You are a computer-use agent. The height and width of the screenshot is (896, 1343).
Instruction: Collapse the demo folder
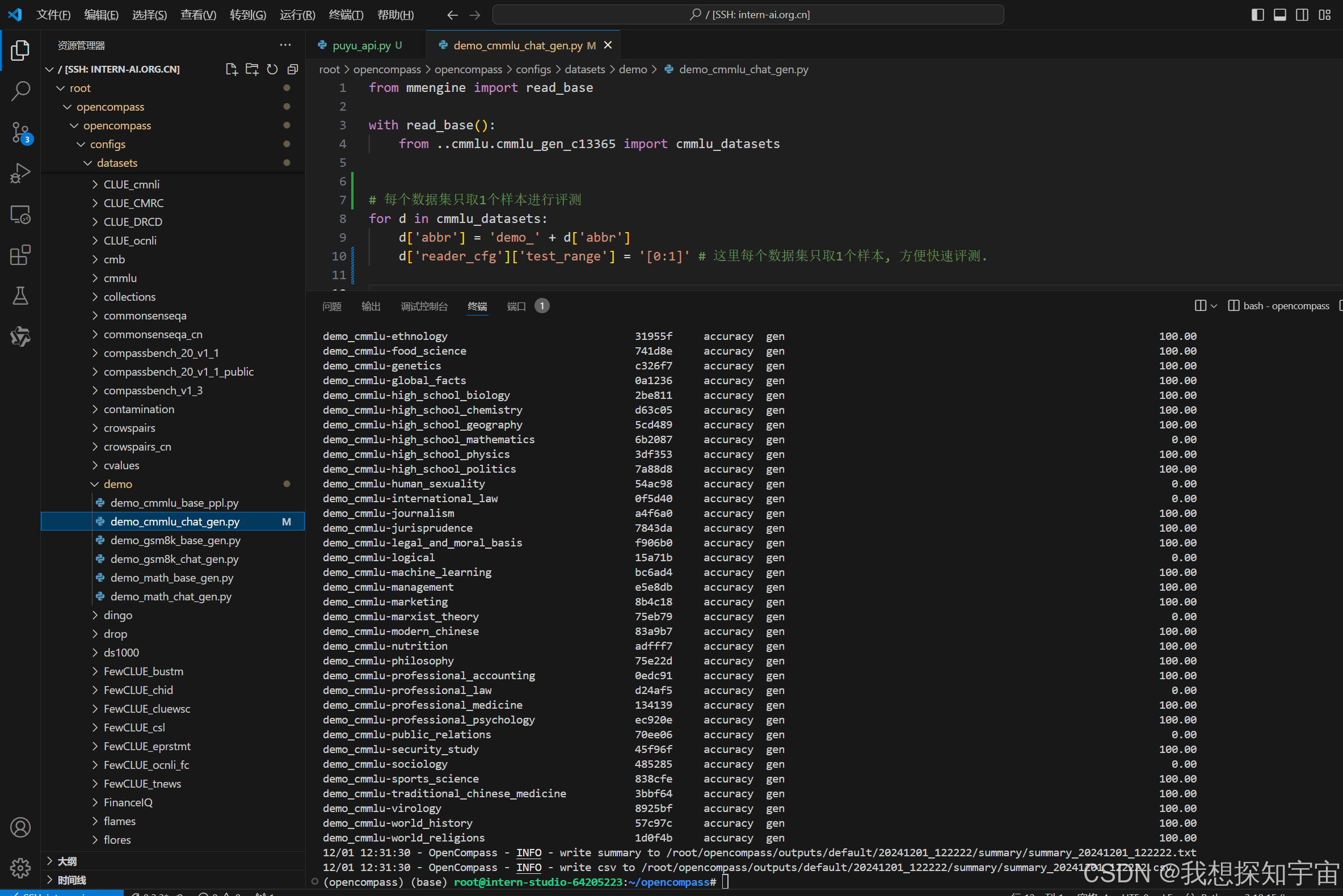point(117,484)
